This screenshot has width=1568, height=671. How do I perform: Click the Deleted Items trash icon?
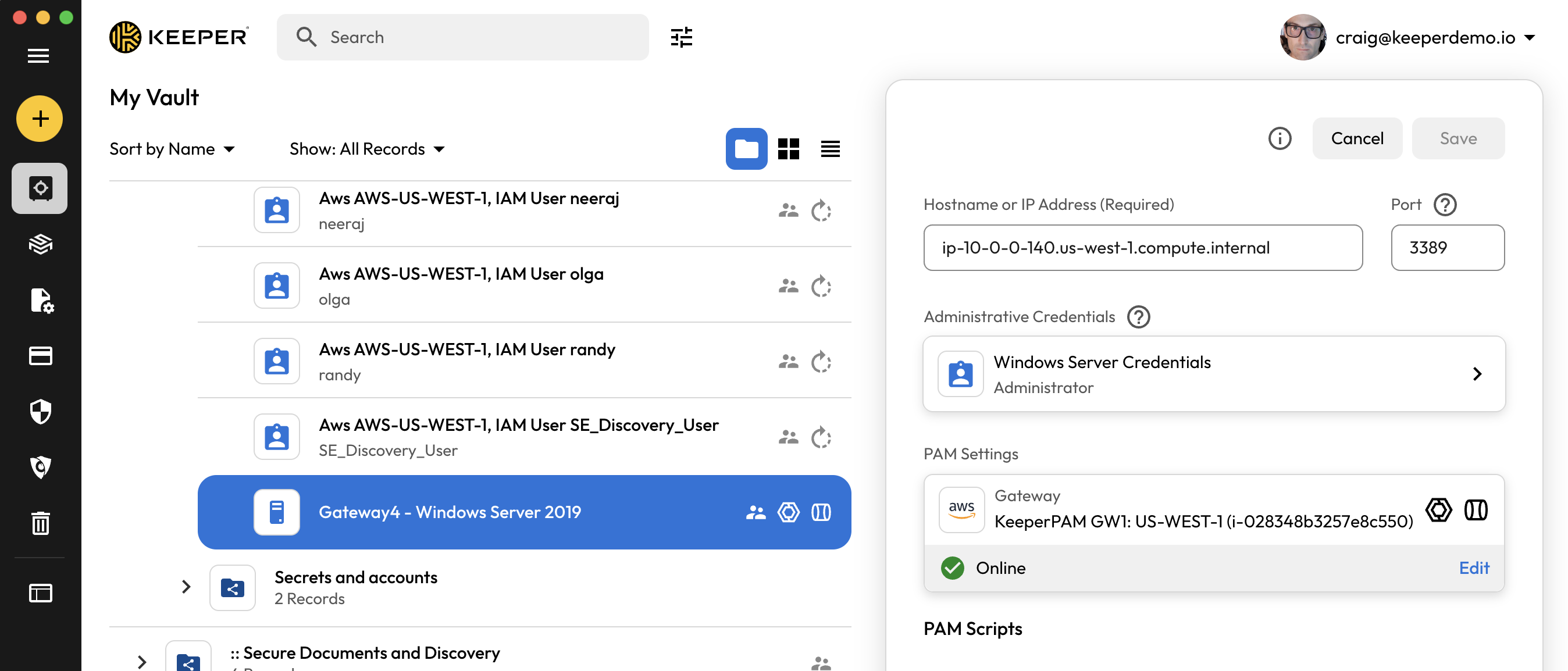(40, 523)
